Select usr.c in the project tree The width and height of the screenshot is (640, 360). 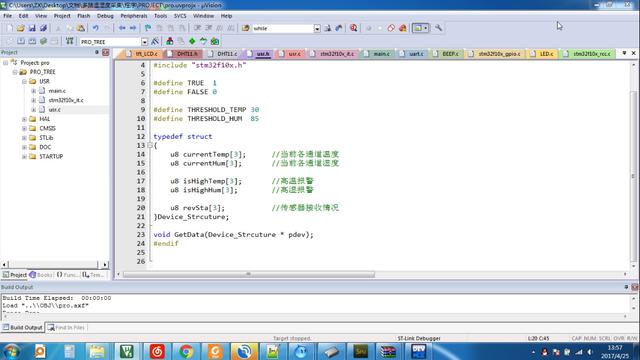pyautogui.click(x=54, y=109)
